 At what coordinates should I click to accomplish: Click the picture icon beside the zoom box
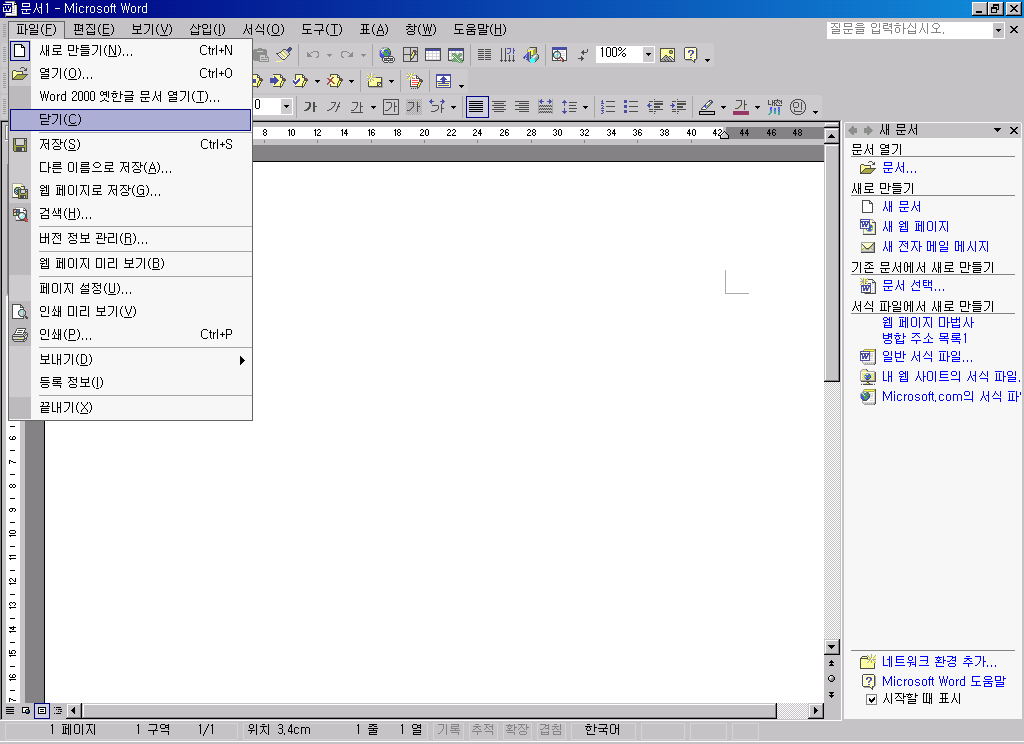(x=667, y=54)
